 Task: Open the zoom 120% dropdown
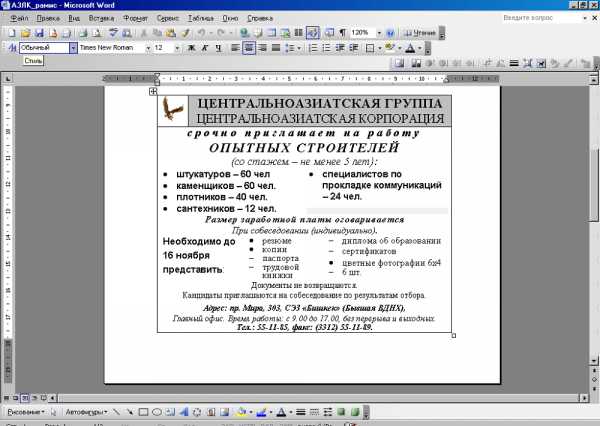coord(379,33)
